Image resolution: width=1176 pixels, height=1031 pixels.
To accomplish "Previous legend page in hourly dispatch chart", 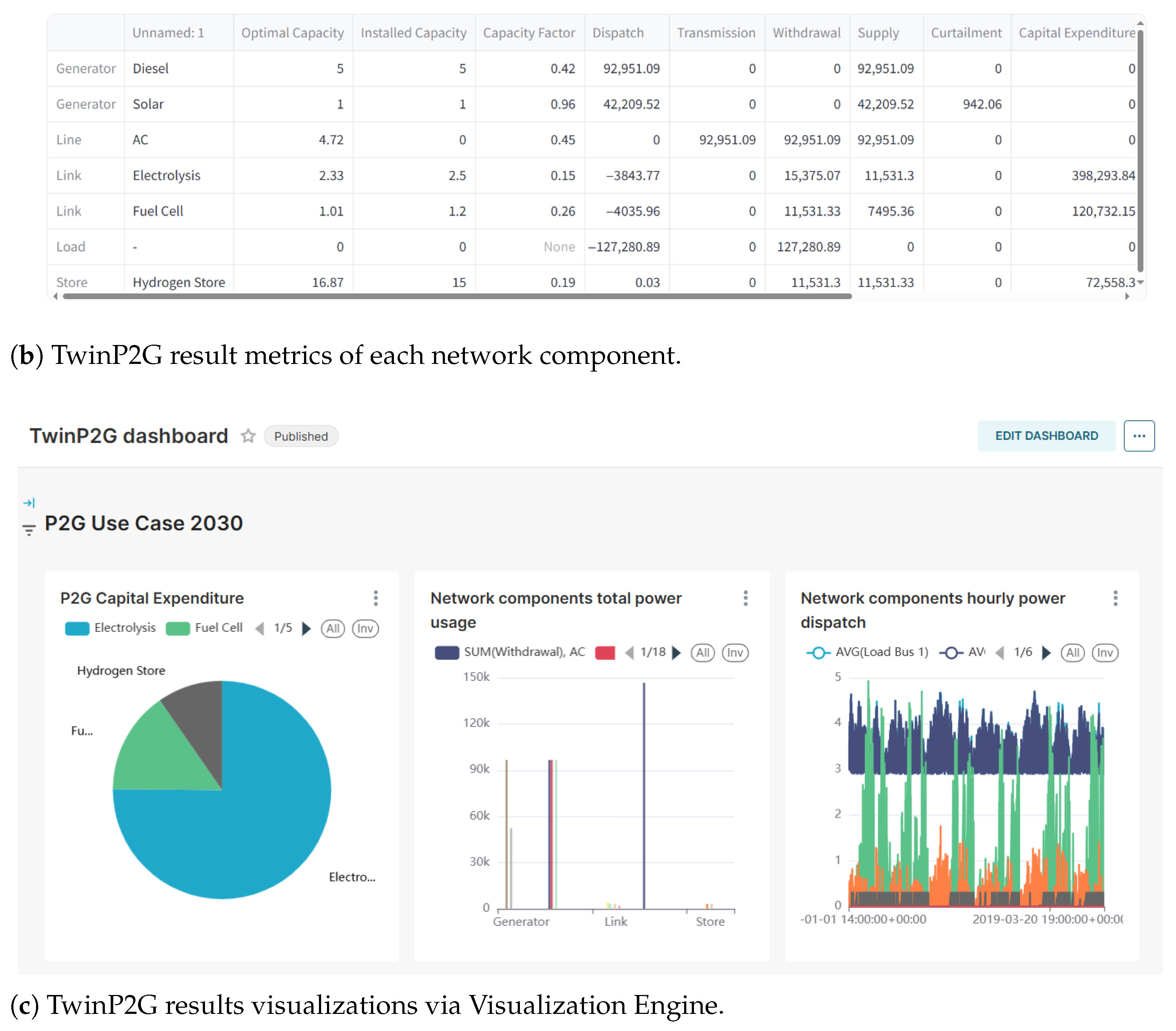I will tap(1000, 653).
